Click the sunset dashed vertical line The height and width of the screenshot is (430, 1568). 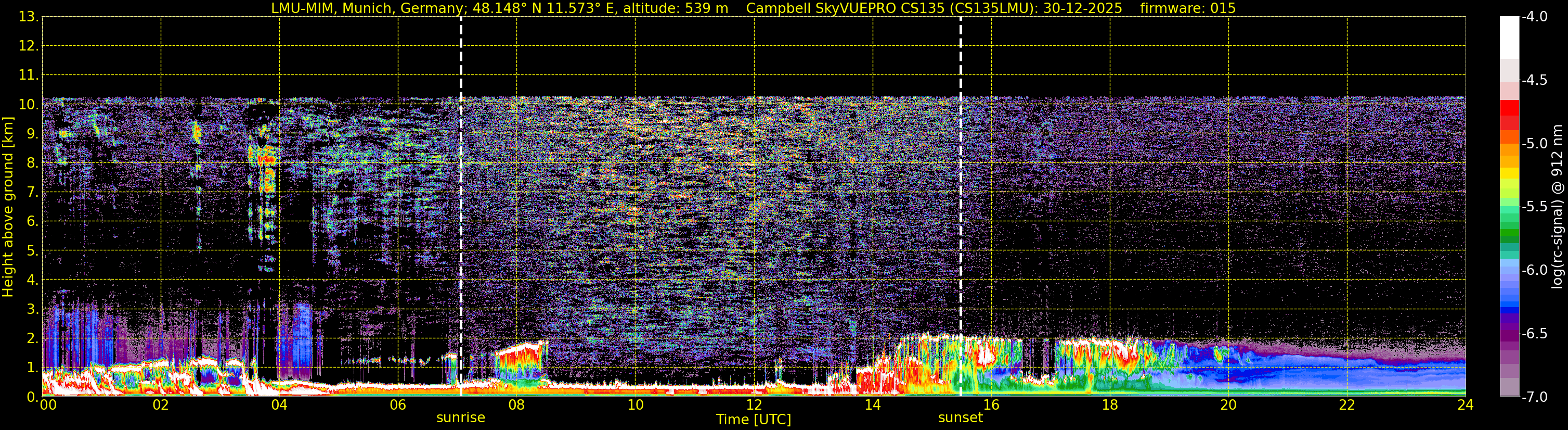pyautogui.click(x=961, y=207)
